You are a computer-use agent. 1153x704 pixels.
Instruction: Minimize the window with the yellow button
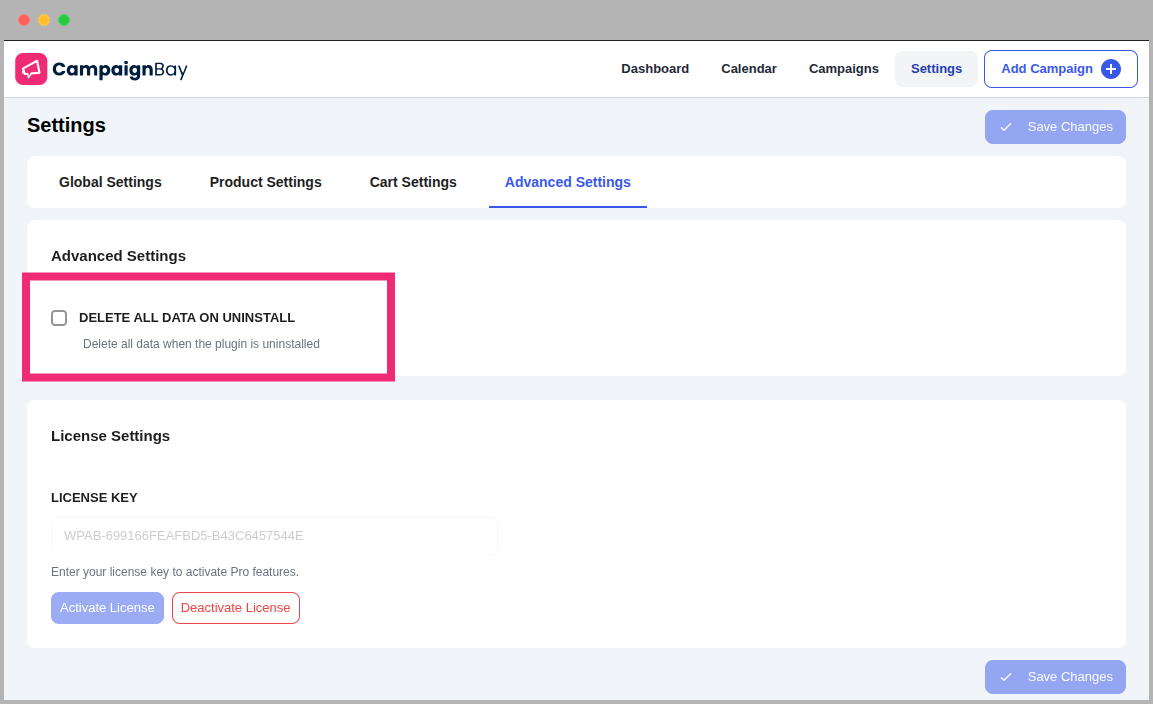point(44,20)
